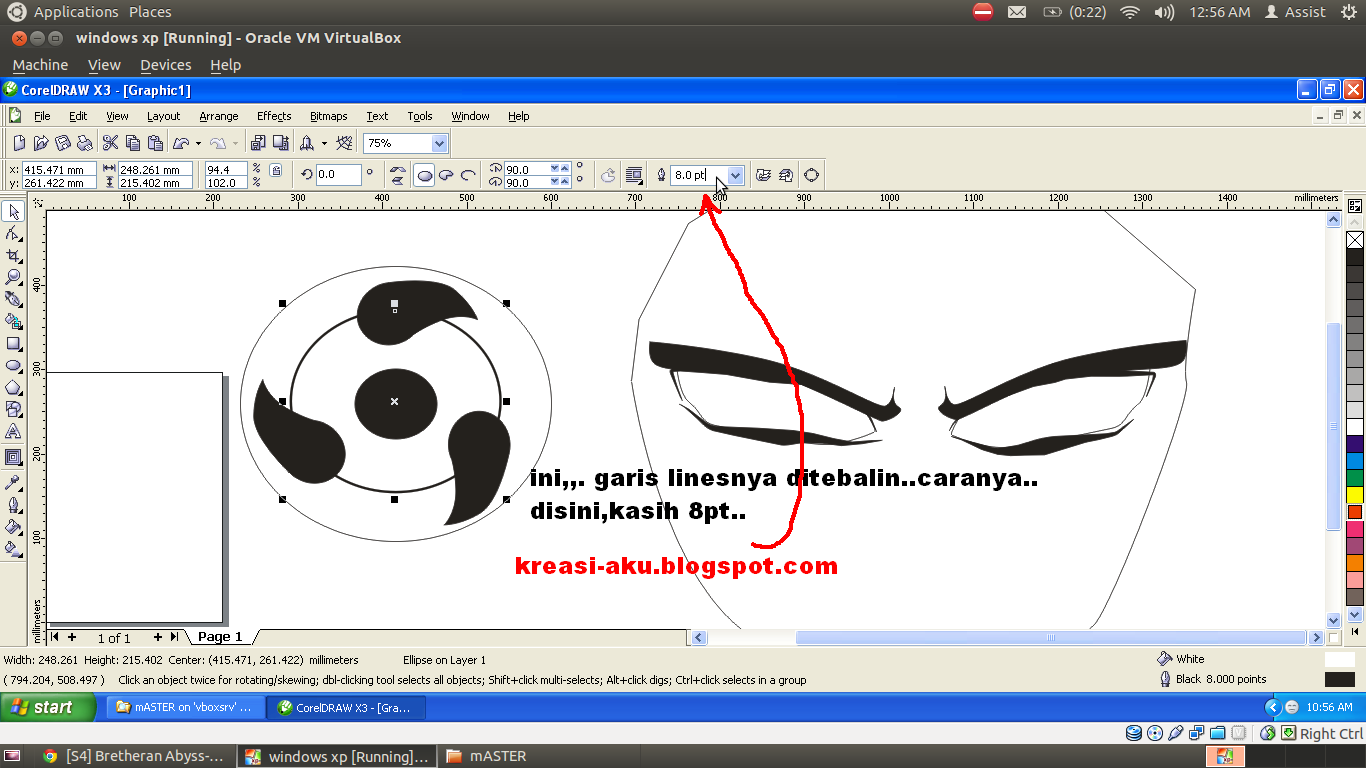Image resolution: width=1366 pixels, height=768 pixels.
Task: Open the outline width dropdown arrow
Action: [x=736, y=175]
